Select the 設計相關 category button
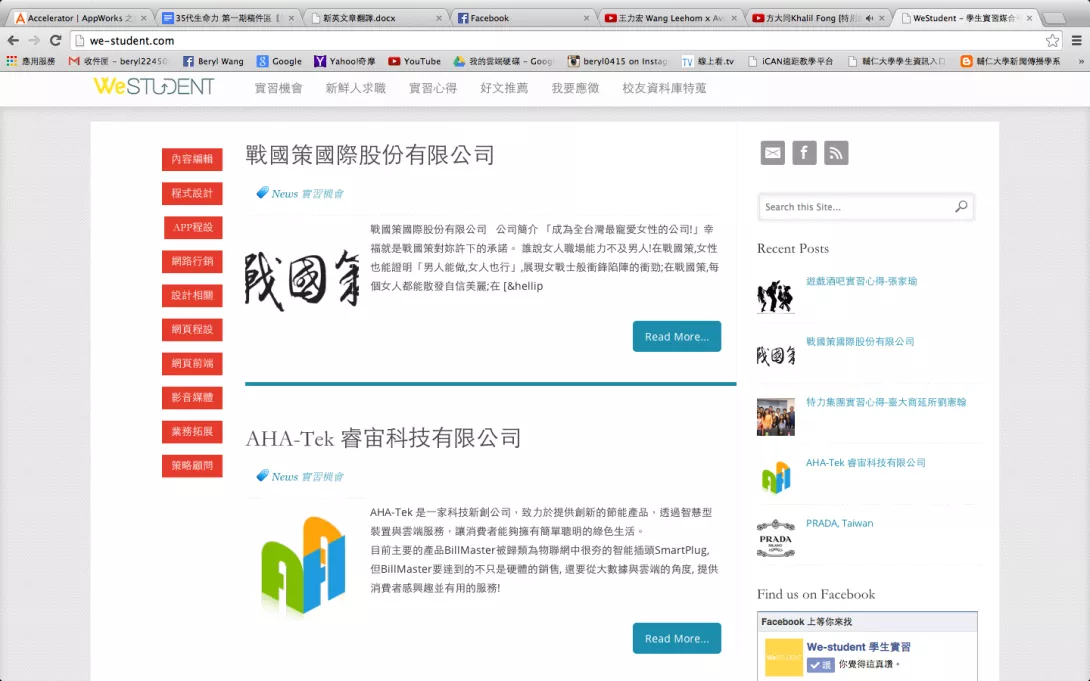Viewport: 1090px width, 681px height. (192, 295)
